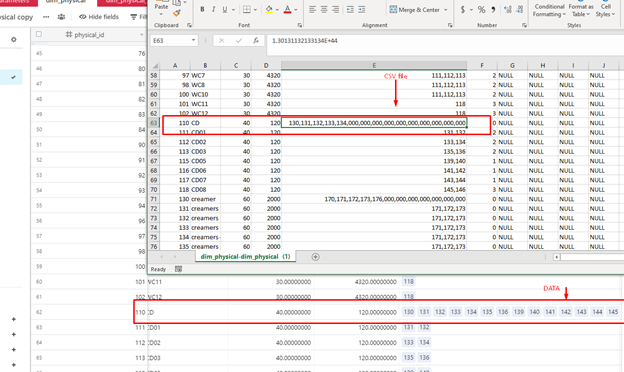This screenshot has width=624, height=372.
Task: Open accounting format dropdown arrow
Action: click(x=471, y=10)
